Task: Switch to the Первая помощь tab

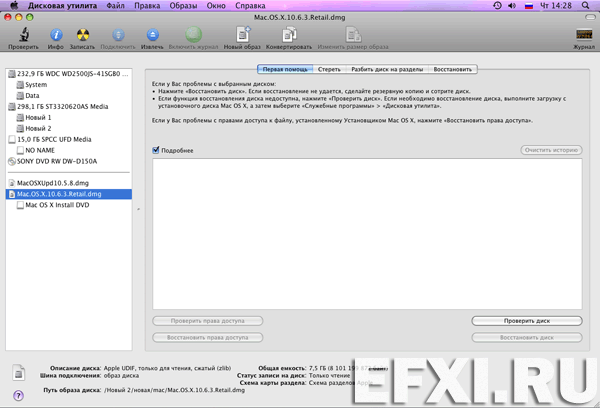Action: [285, 69]
